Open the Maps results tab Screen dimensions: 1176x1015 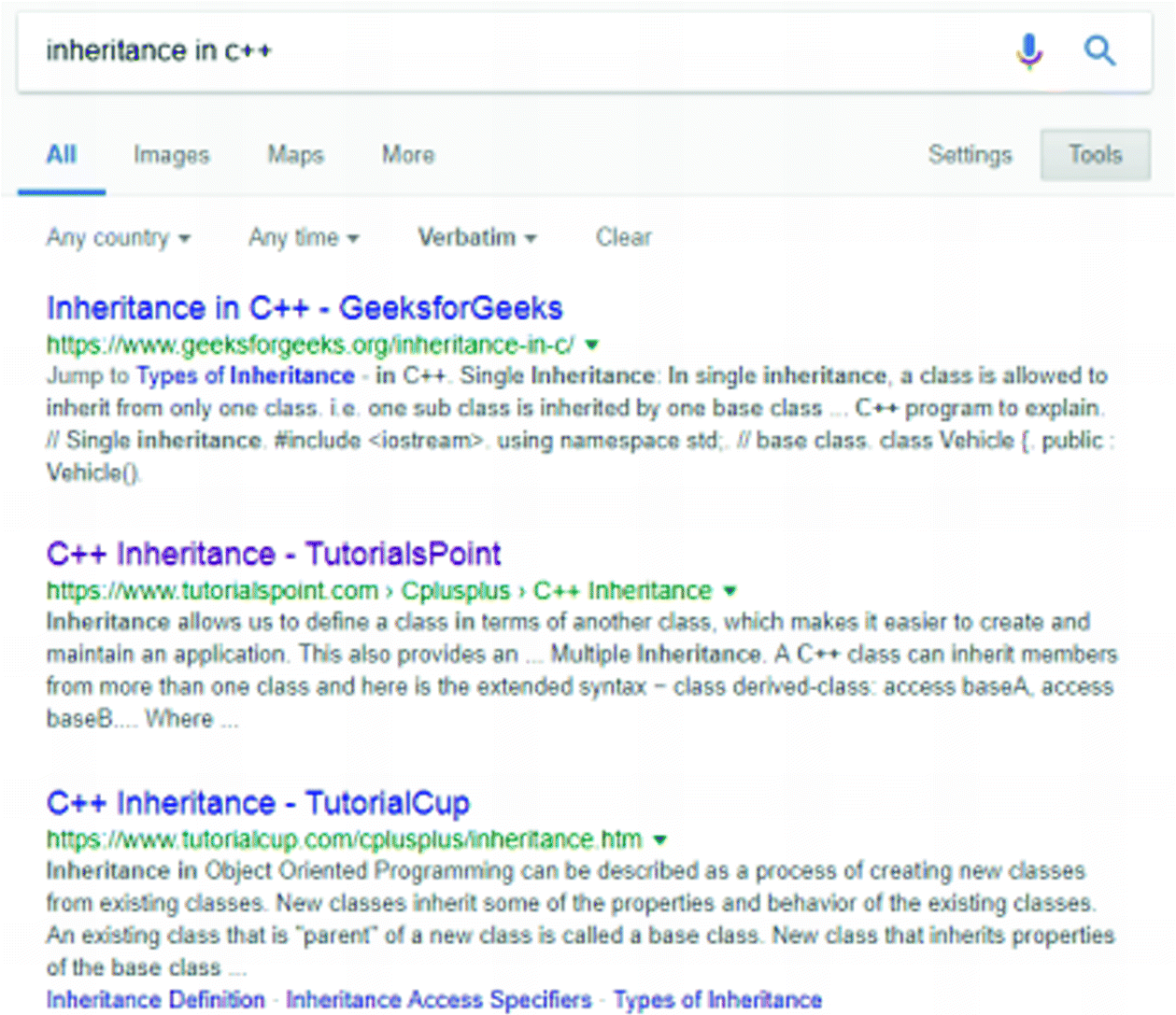(295, 155)
